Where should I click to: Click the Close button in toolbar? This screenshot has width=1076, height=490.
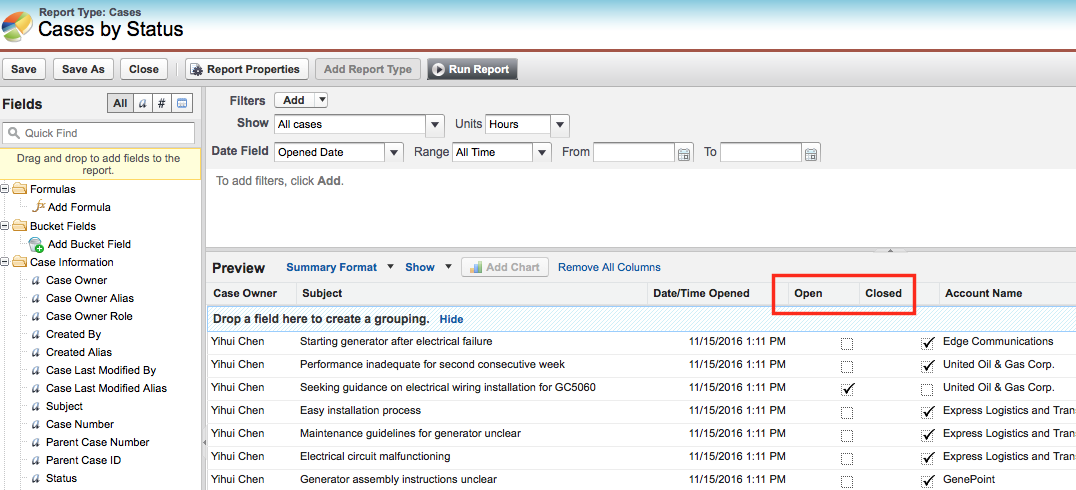144,69
